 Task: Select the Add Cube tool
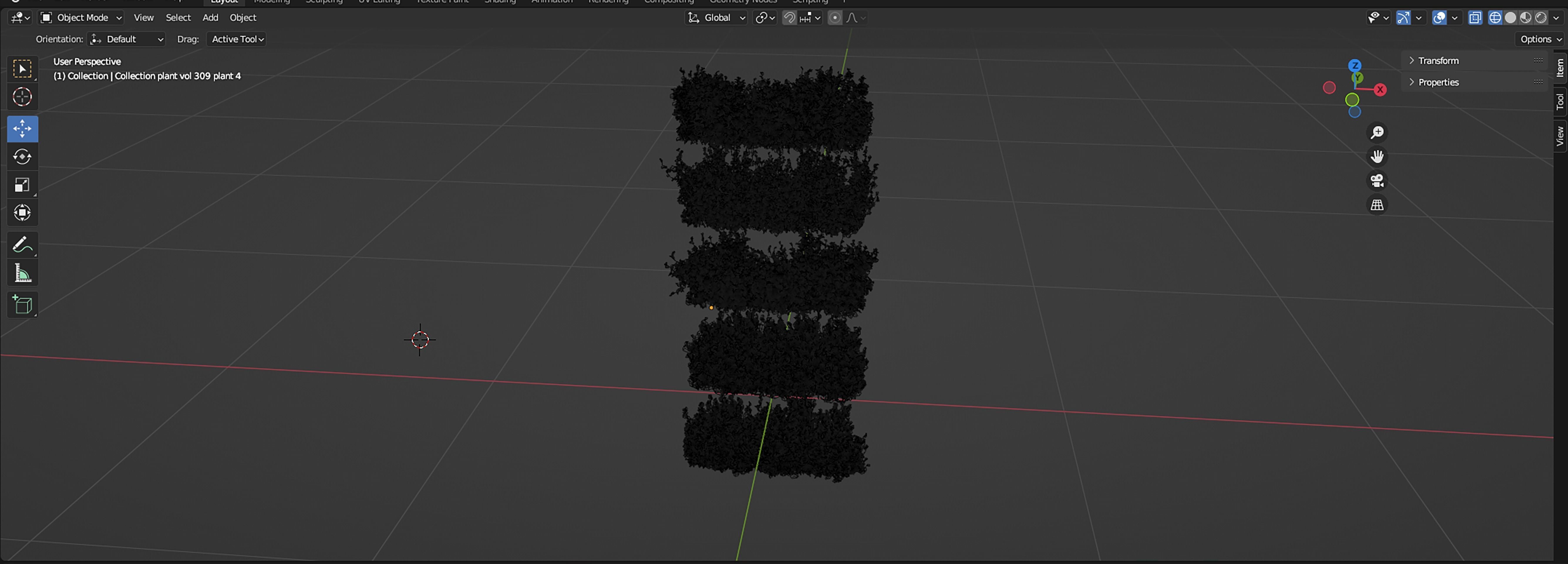pyautogui.click(x=23, y=305)
